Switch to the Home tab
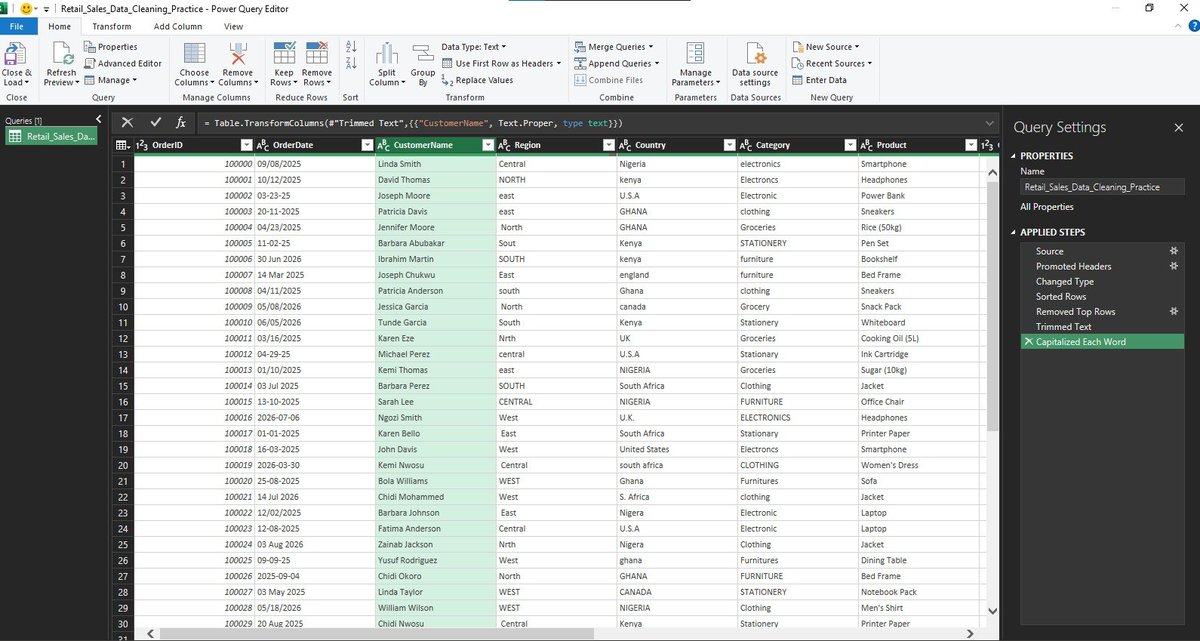The width and height of the screenshot is (1200, 641). point(59,27)
